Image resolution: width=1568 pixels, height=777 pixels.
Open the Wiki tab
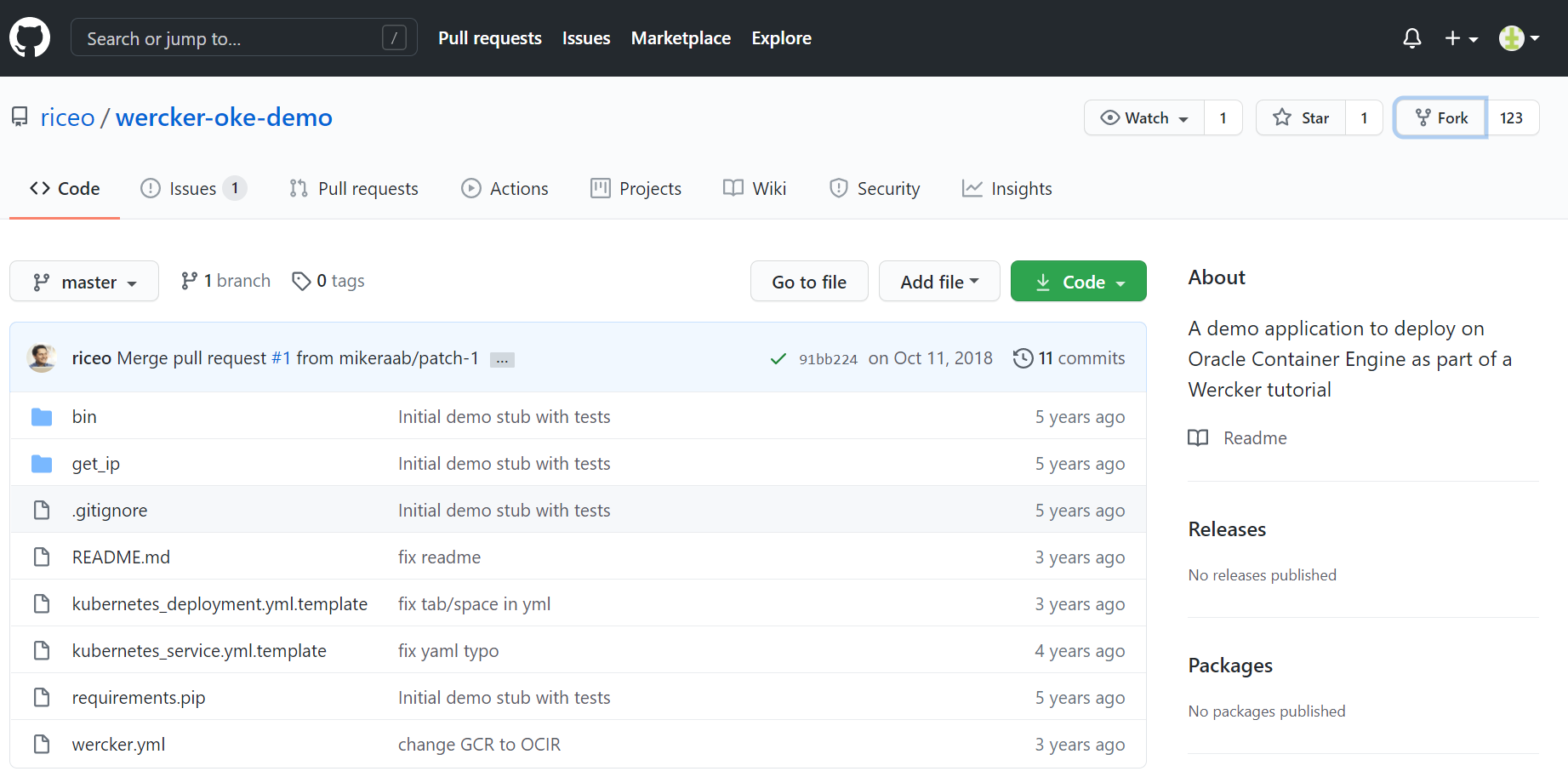pos(755,189)
